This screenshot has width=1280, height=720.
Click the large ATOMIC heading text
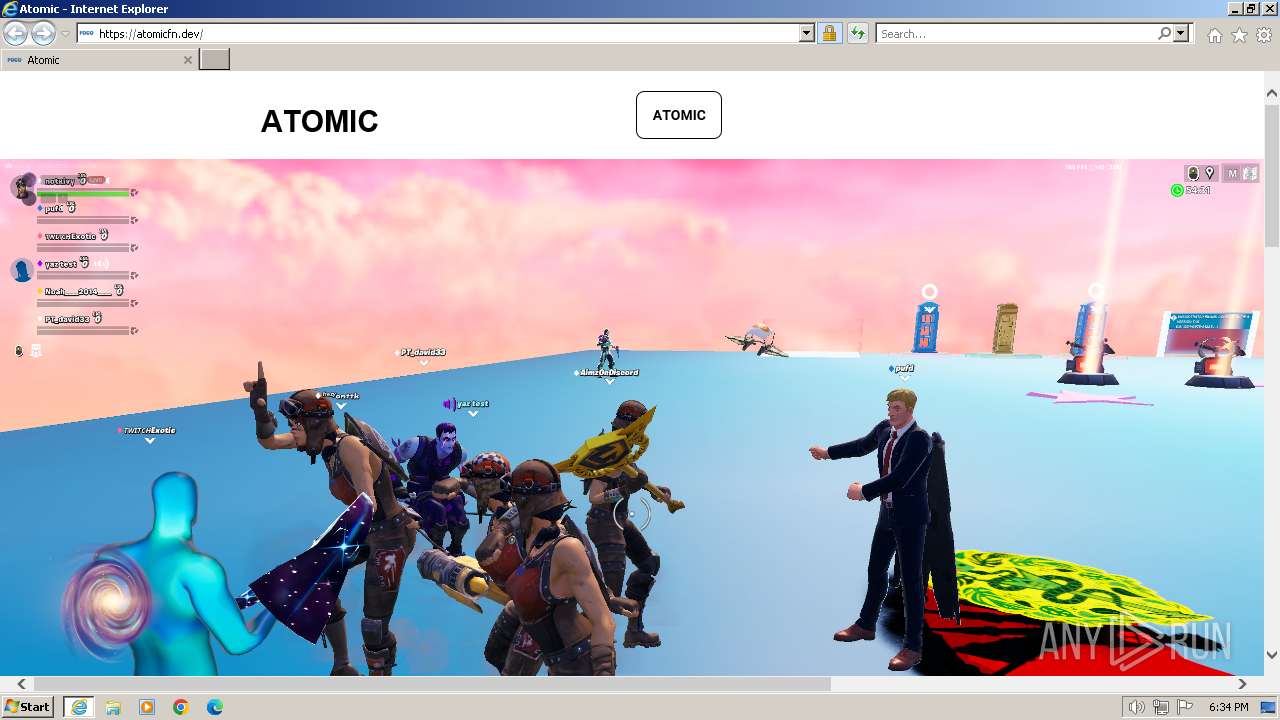tap(319, 122)
